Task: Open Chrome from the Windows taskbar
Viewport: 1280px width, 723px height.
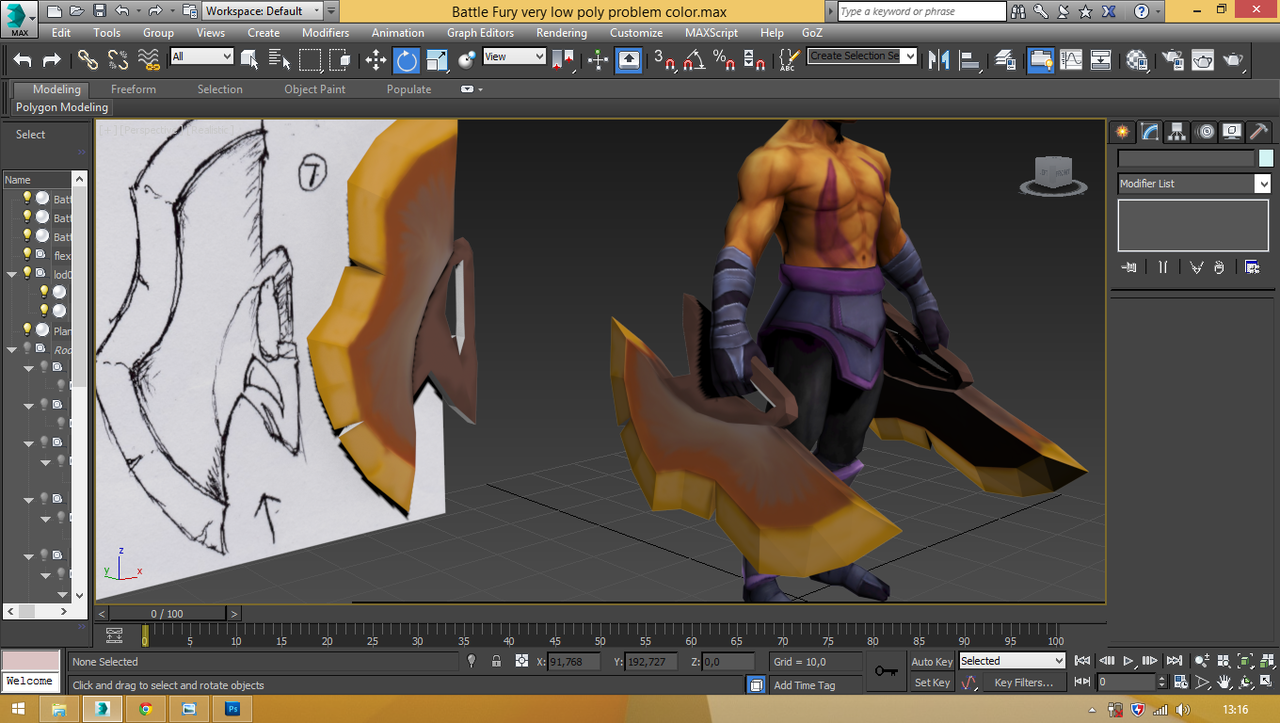Action: (x=146, y=709)
